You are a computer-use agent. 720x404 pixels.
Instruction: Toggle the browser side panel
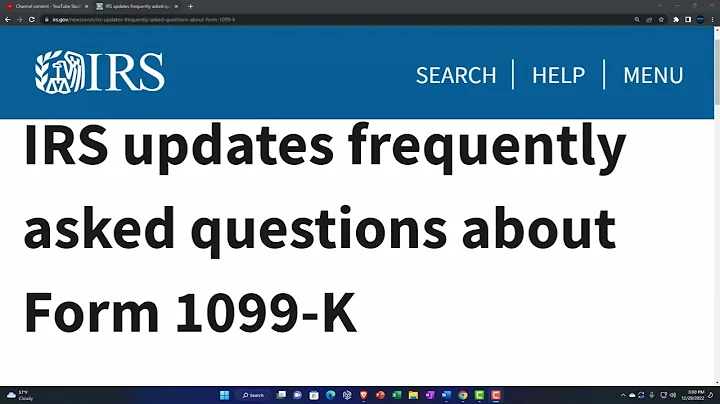click(x=688, y=20)
